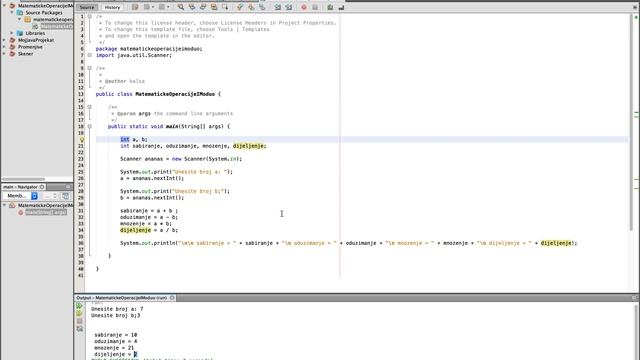The width and height of the screenshot is (640, 360).
Task: Open Members filter dropdown in Navigator
Action: [20, 196]
